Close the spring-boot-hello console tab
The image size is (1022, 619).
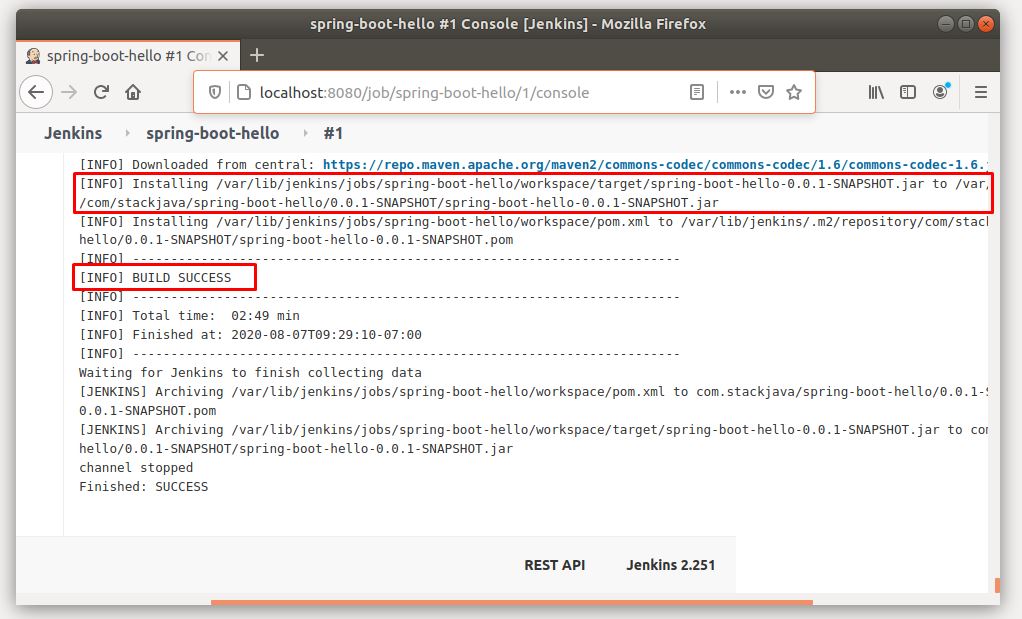pyautogui.click(x=223, y=56)
